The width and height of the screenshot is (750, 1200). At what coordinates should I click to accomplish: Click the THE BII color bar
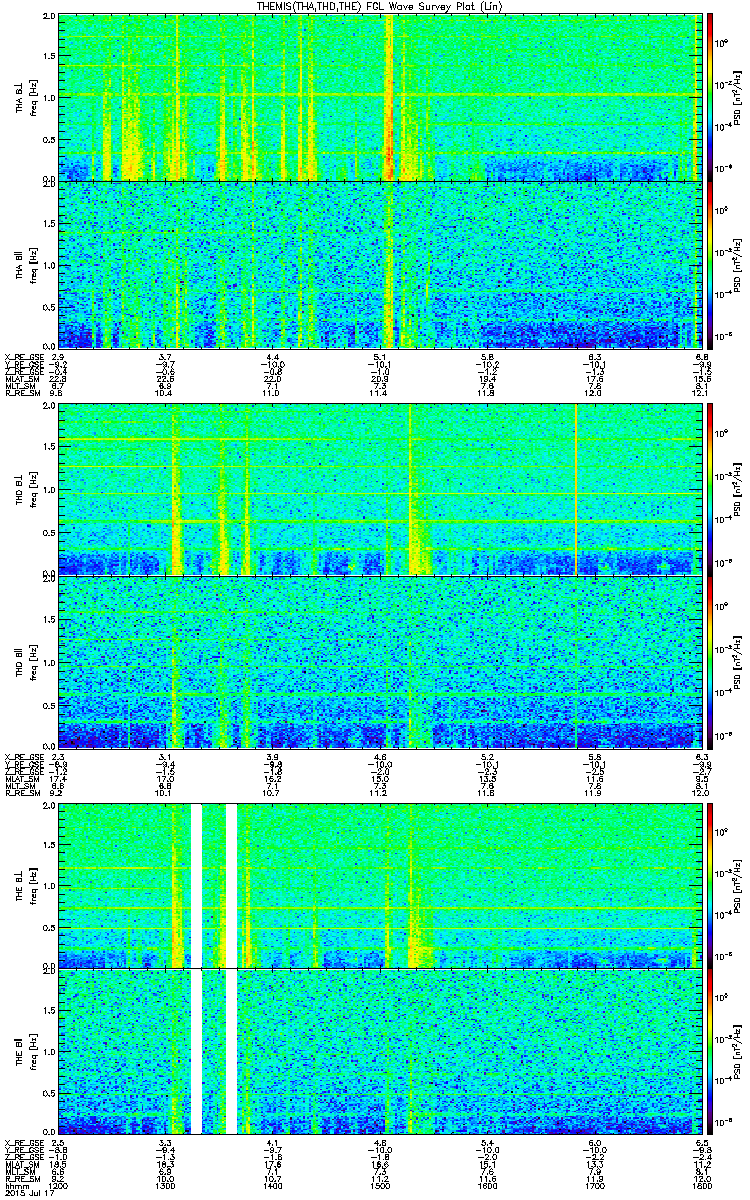(x=710, y=1052)
